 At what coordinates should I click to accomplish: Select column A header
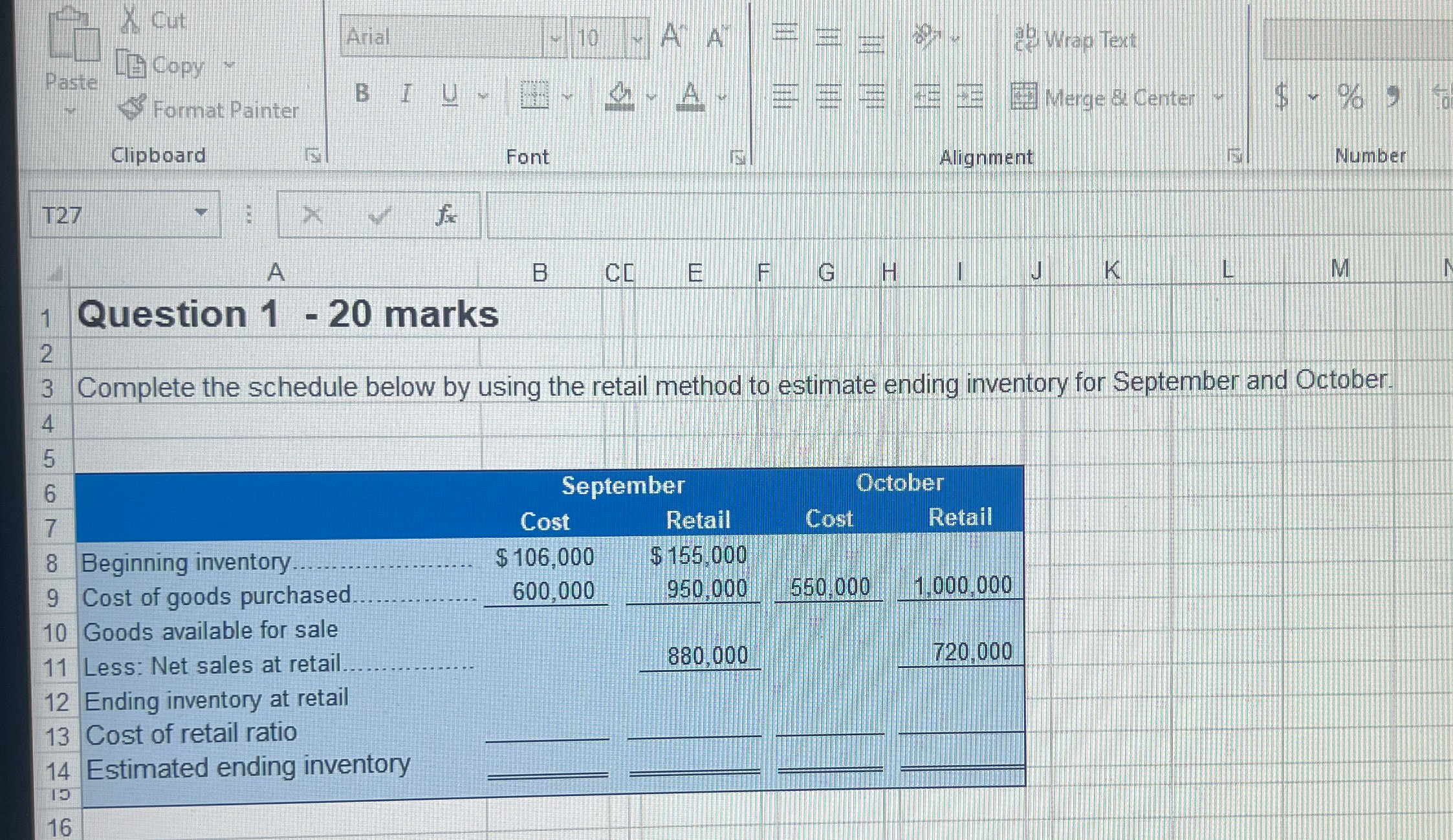(276, 272)
